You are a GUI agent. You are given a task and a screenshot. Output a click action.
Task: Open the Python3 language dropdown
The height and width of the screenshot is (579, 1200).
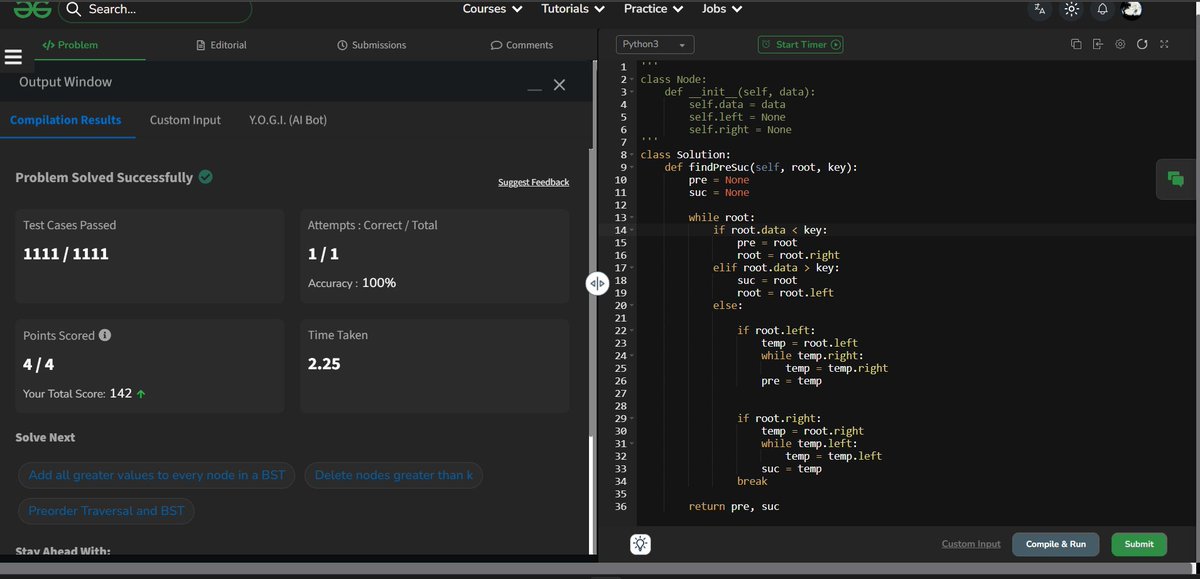(x=655, y=44)
